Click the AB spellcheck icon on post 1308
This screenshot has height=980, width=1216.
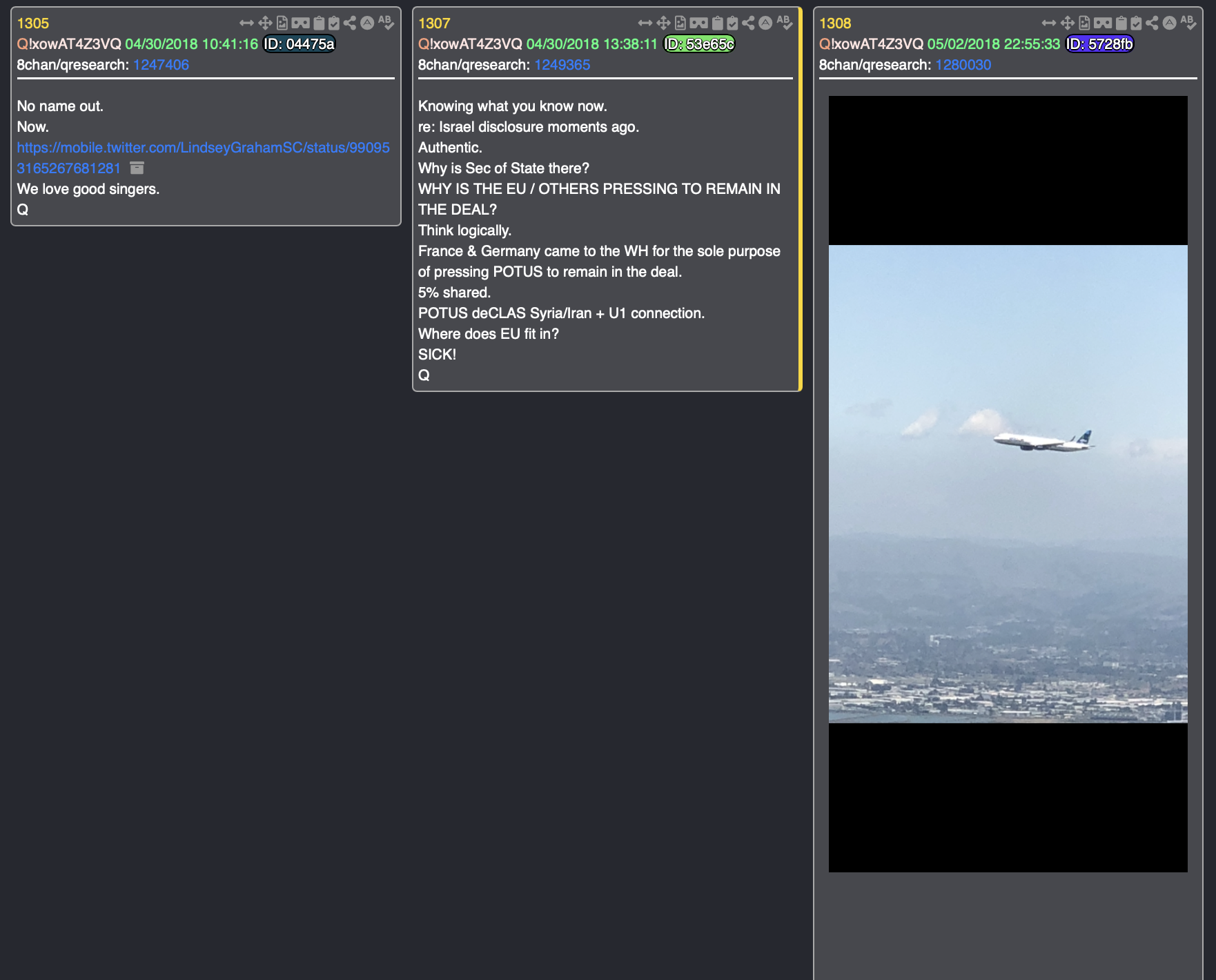pos(1188,23)
